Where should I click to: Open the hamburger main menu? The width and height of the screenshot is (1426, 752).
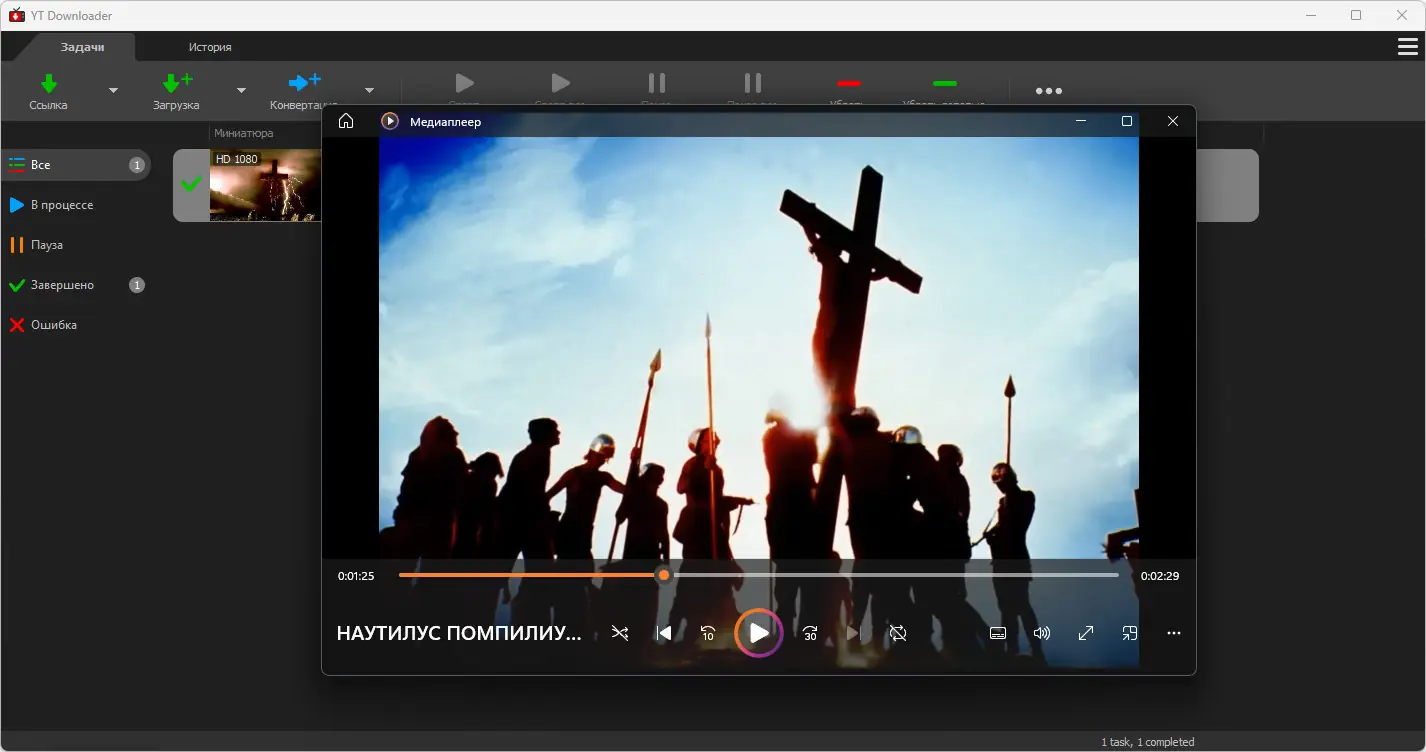[x=1407, y=47]
